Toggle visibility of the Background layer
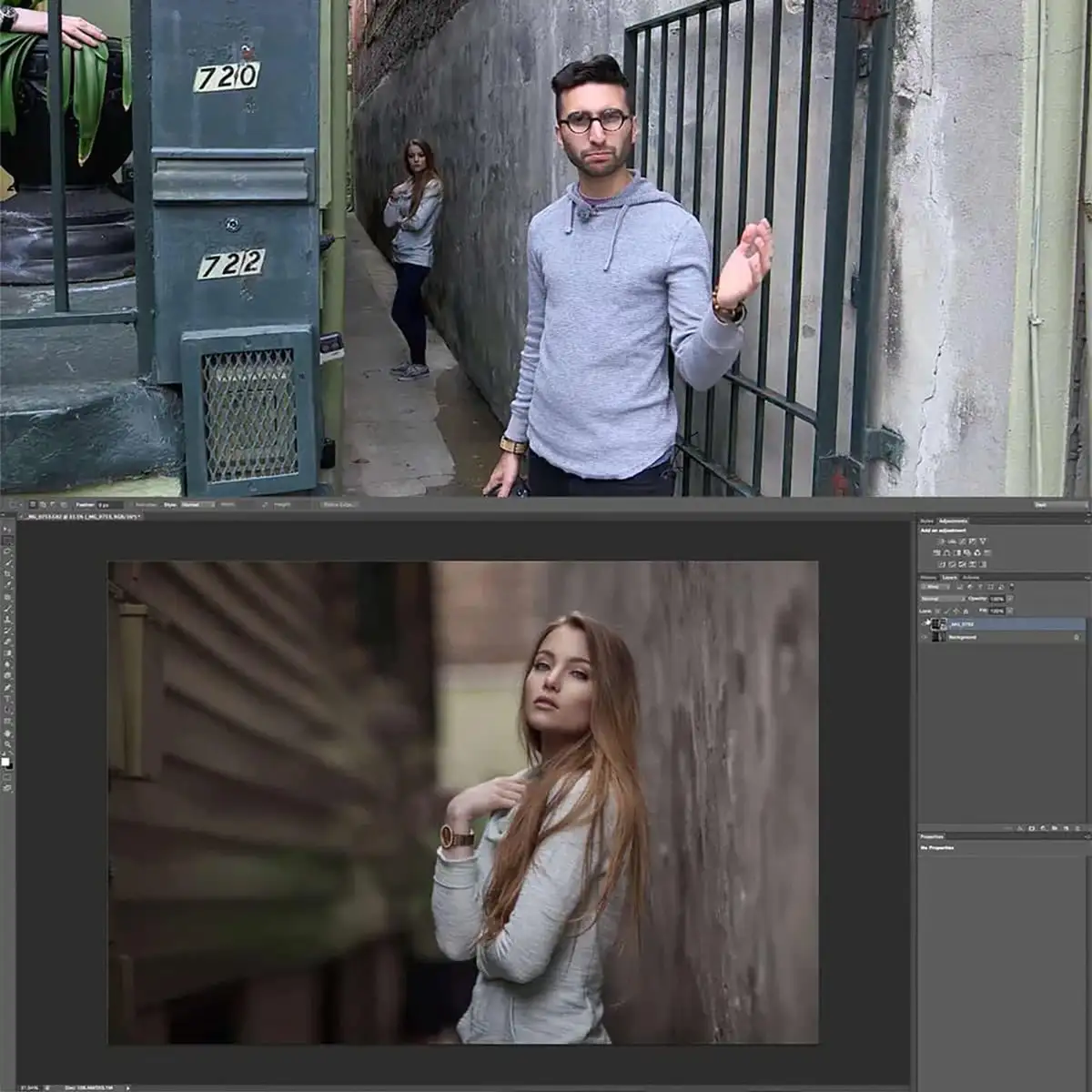The width and height of the screenshot is (1092, 1092). [x=924, y=637]
